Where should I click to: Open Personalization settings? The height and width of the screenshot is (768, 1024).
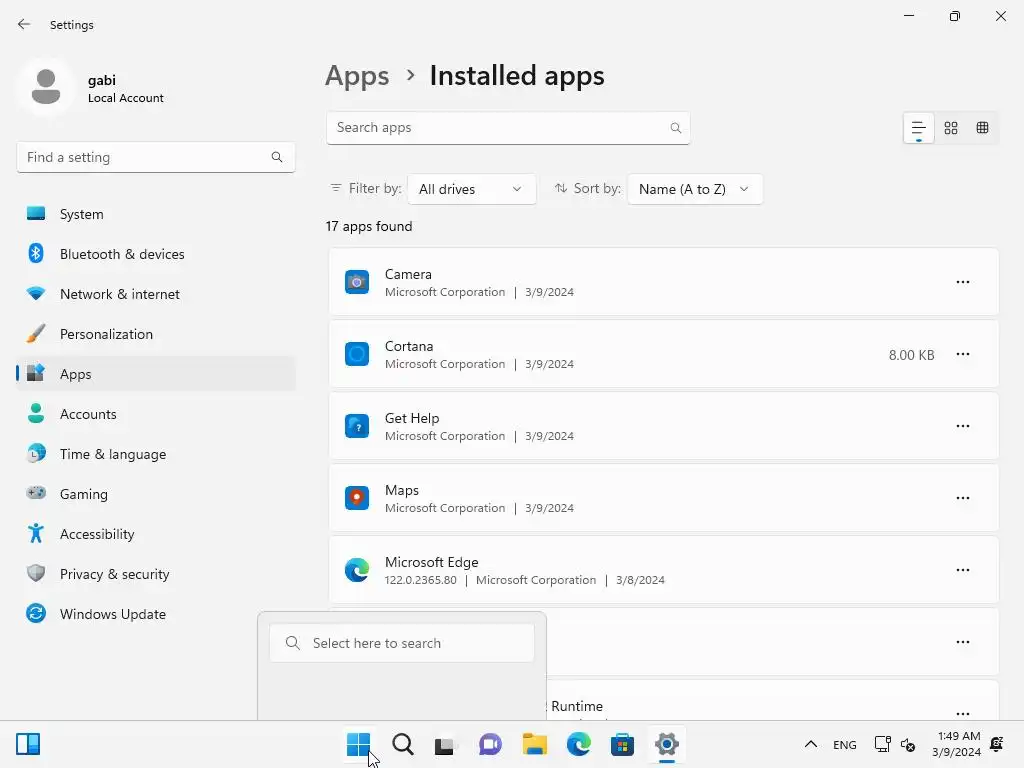[155, 334]
